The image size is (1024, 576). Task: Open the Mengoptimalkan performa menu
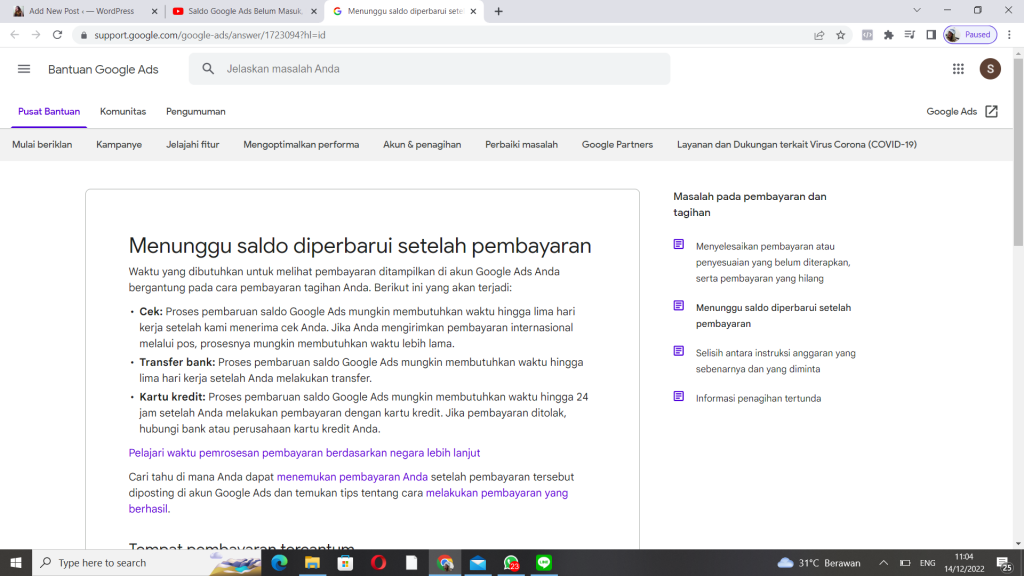click(x=301, y=144)
